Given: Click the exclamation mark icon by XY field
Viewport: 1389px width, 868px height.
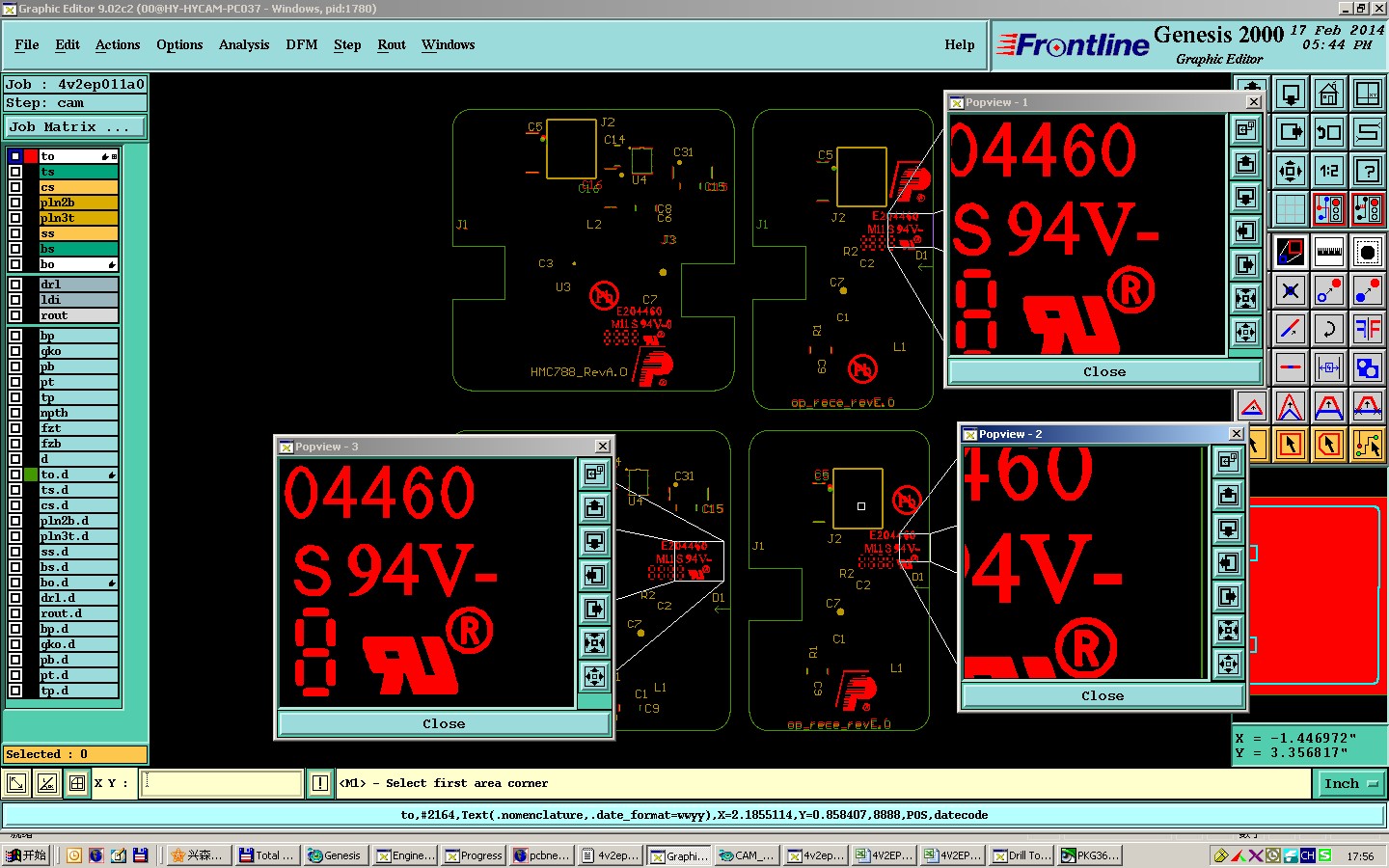Looking at the screenshot, I should click(320, 783).
